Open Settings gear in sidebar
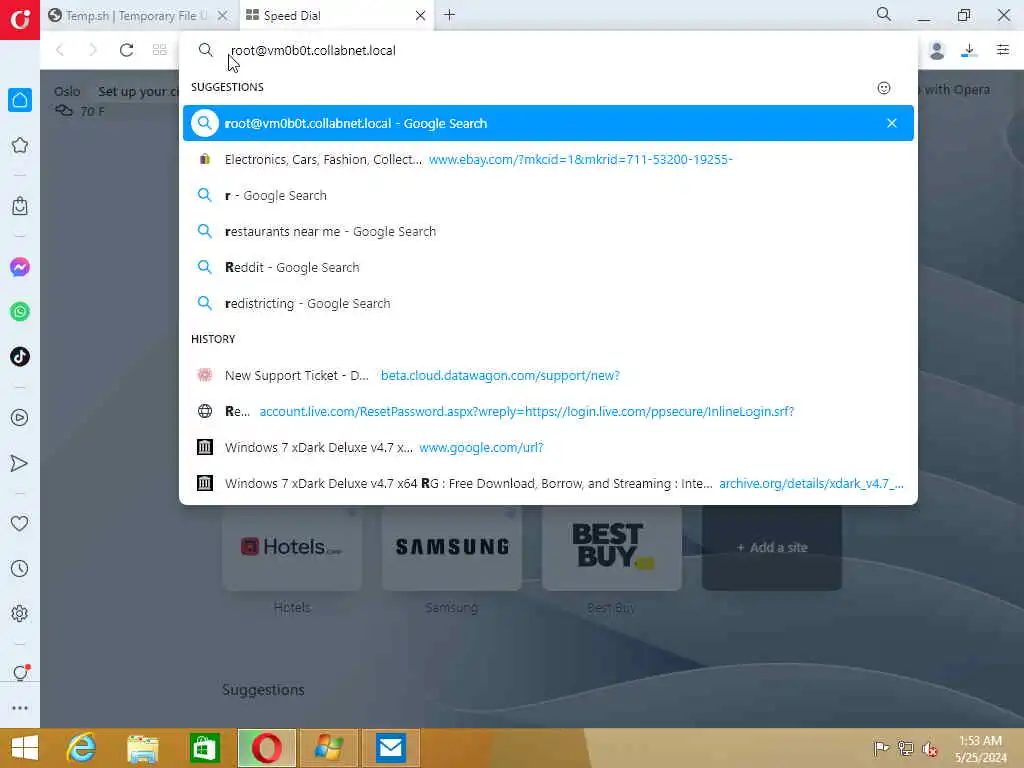Viewport: 1024px width, 768px height. (x=20, y=613)
